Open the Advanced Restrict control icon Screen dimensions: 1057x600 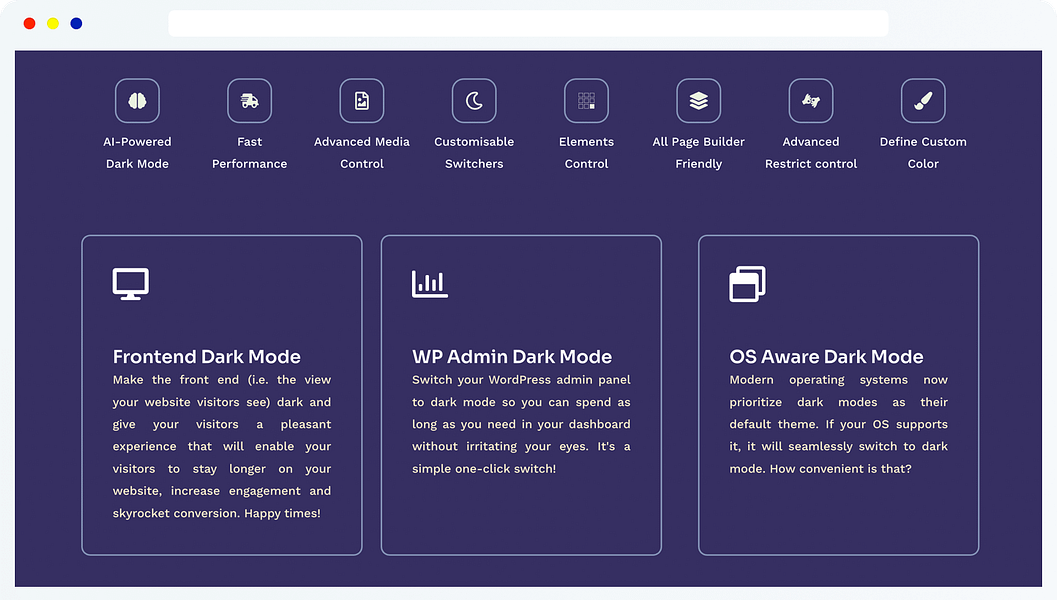click(x=811, y=101)
